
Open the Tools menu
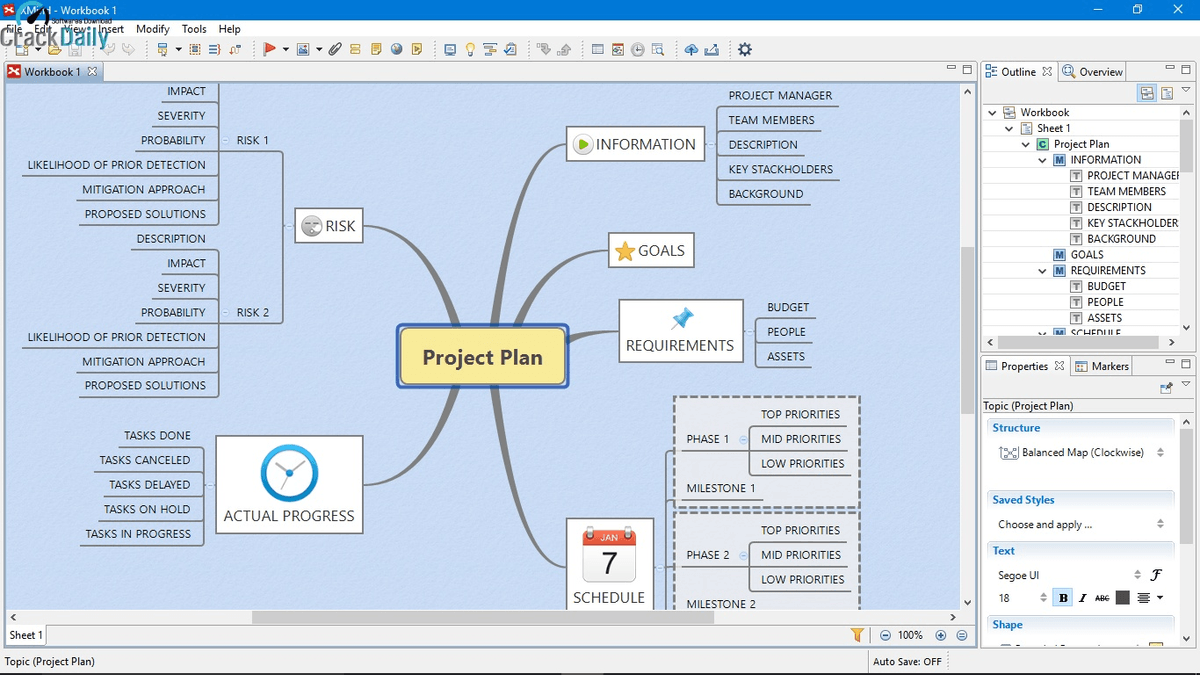pyautogui.click(x=194, y=29)
